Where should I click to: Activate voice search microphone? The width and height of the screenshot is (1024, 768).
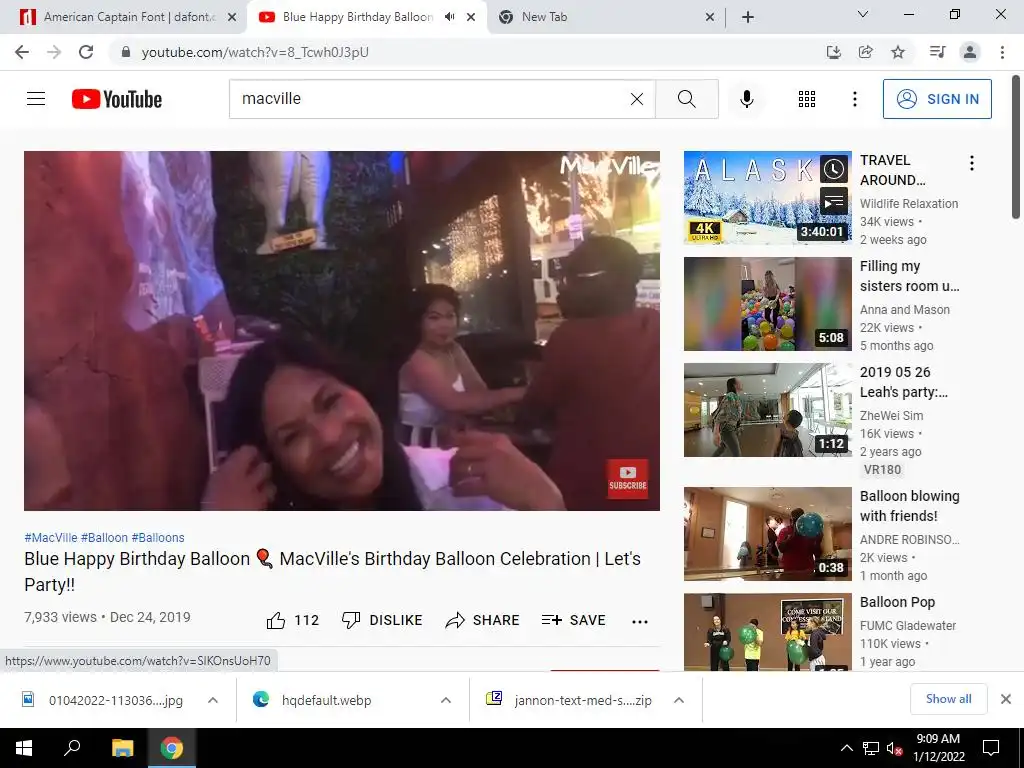pyautogui.click(x=747, y=99)
